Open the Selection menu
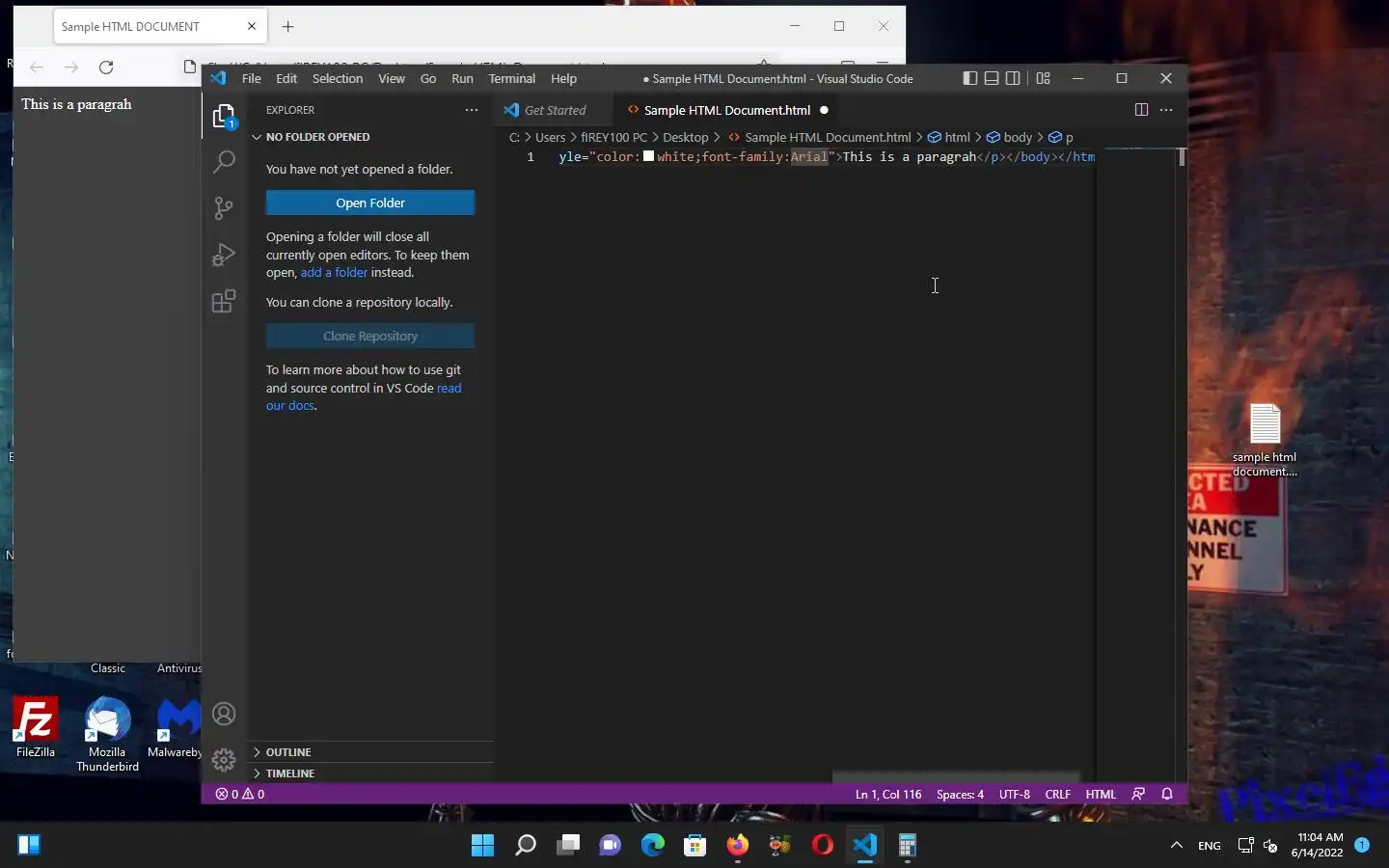Image resolution: width=1389 pixels, height=868 pixels. coord(338,78)
